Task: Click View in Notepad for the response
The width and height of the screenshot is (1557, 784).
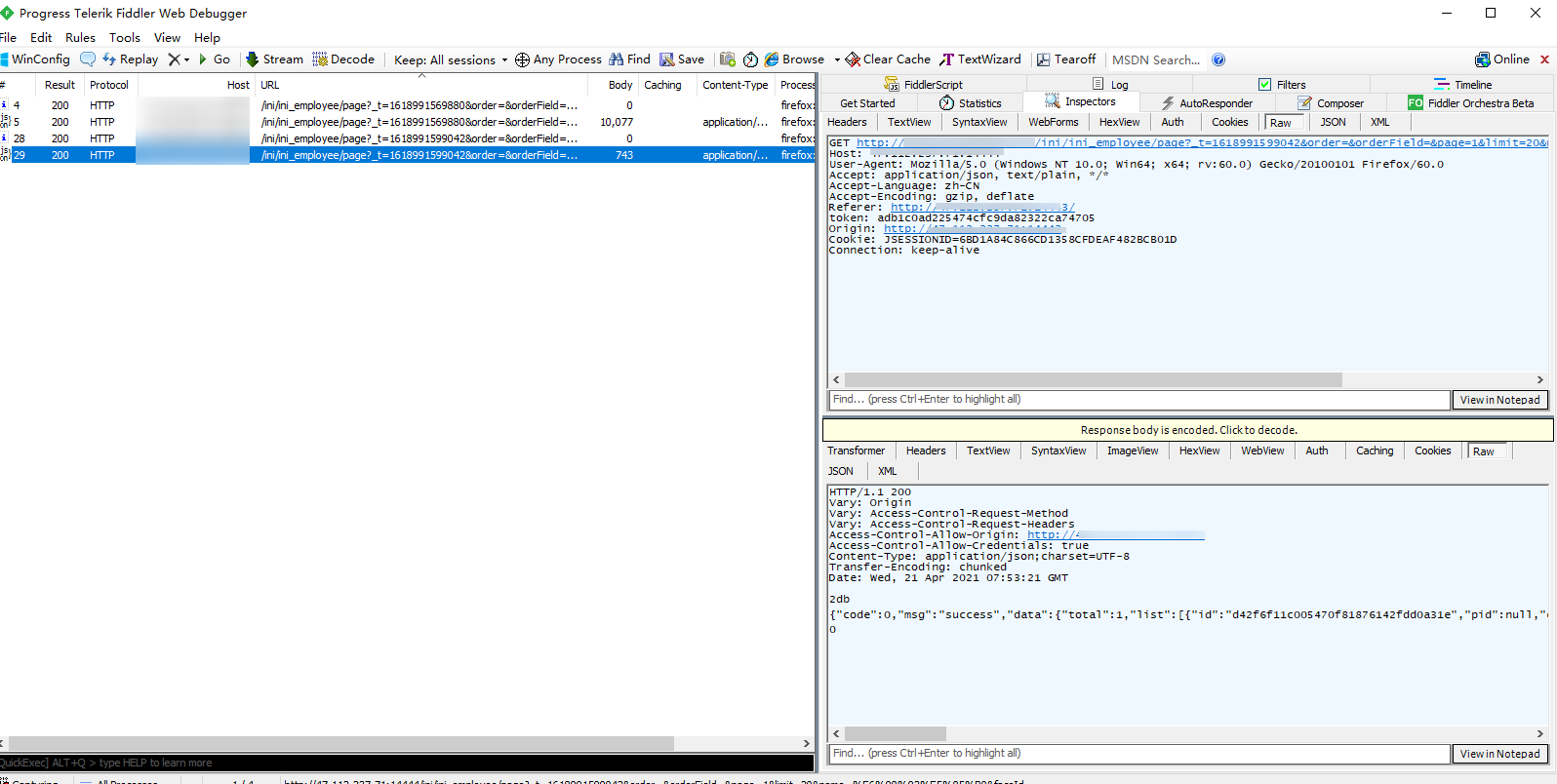Action: [x=1499, y=754]
